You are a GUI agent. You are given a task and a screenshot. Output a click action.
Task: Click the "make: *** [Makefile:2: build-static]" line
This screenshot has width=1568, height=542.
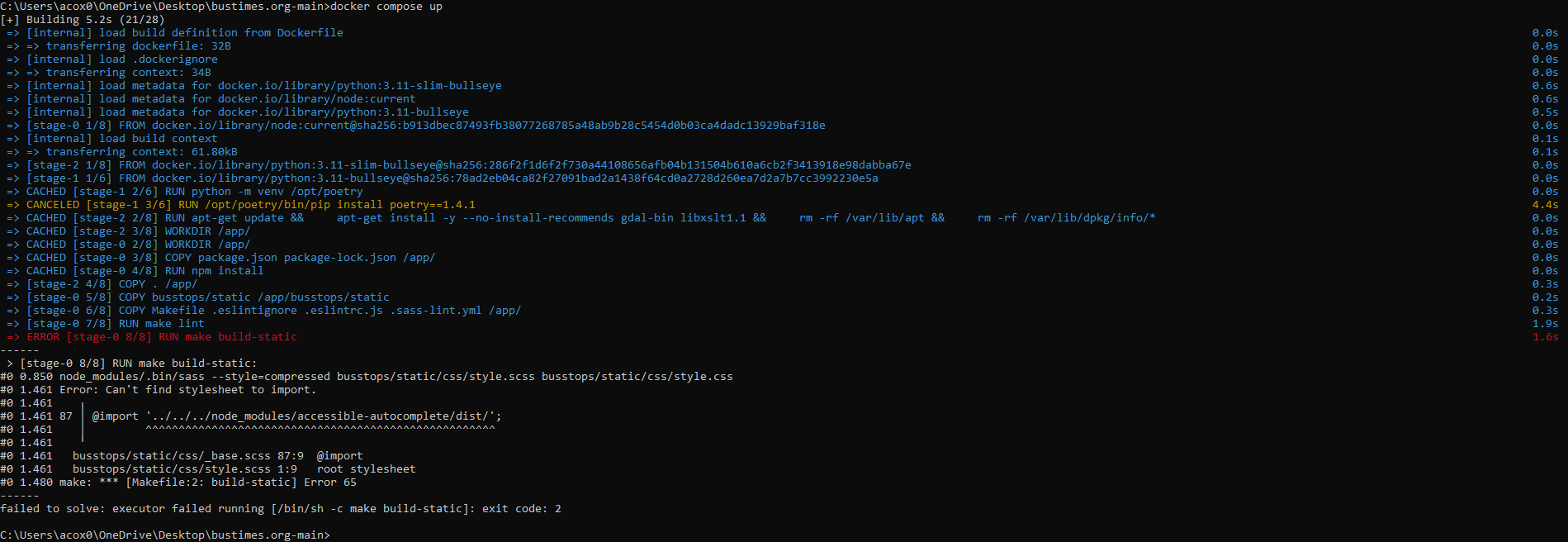207,483
